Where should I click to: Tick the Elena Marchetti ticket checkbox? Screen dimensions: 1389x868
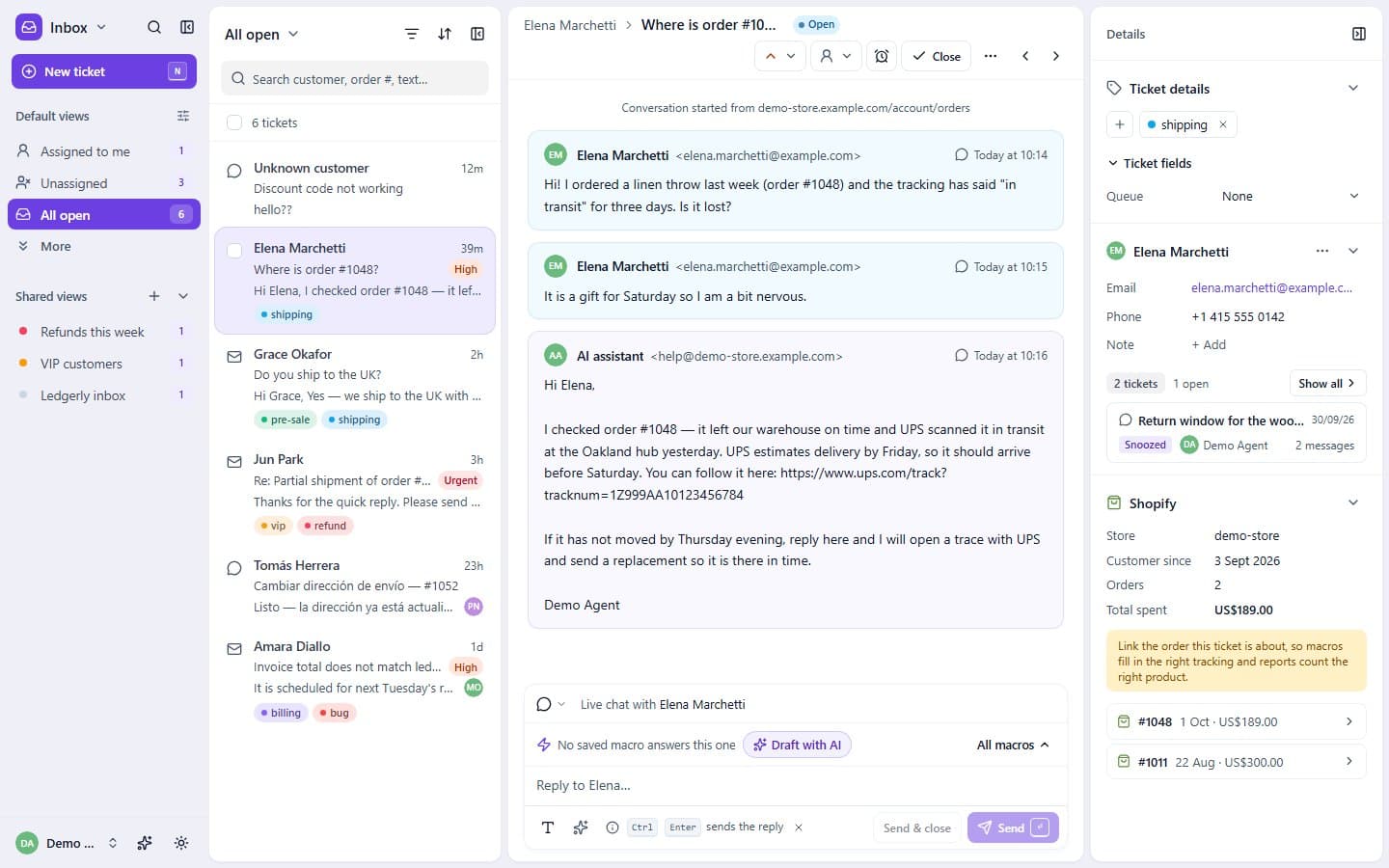[233, 251]
